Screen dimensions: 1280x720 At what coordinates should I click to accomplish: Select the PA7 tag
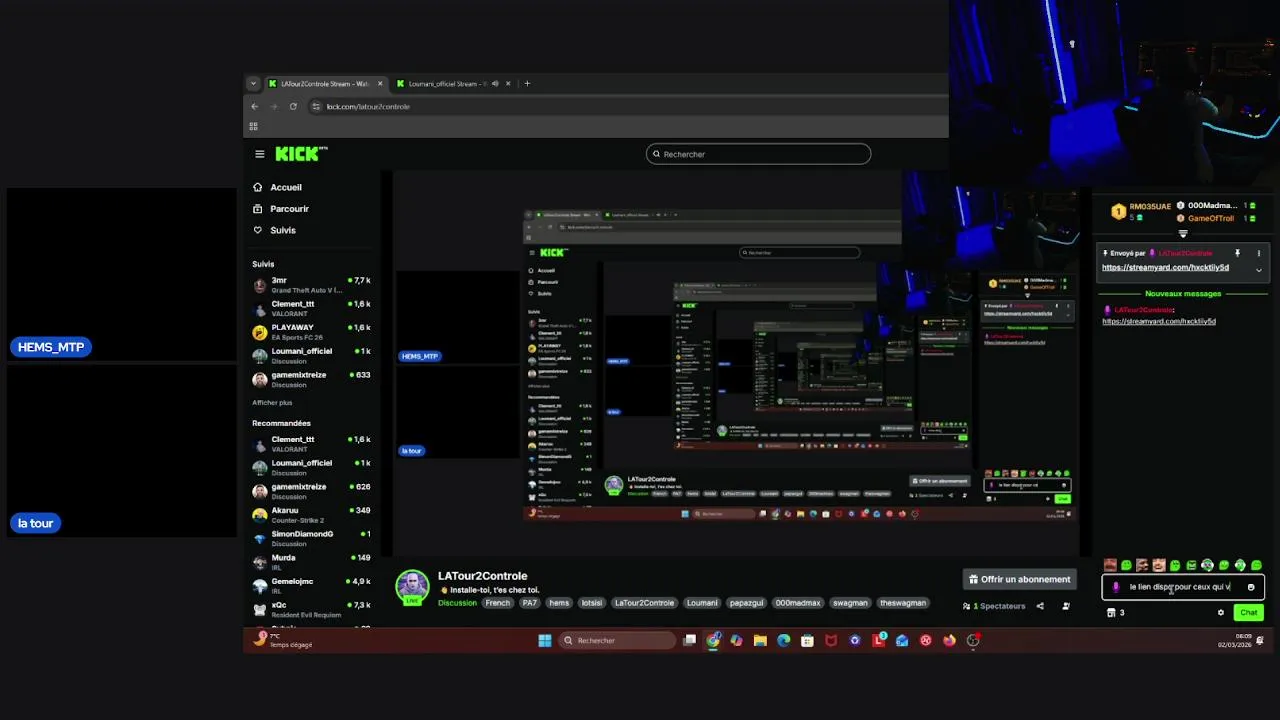(x=529, y=603)
